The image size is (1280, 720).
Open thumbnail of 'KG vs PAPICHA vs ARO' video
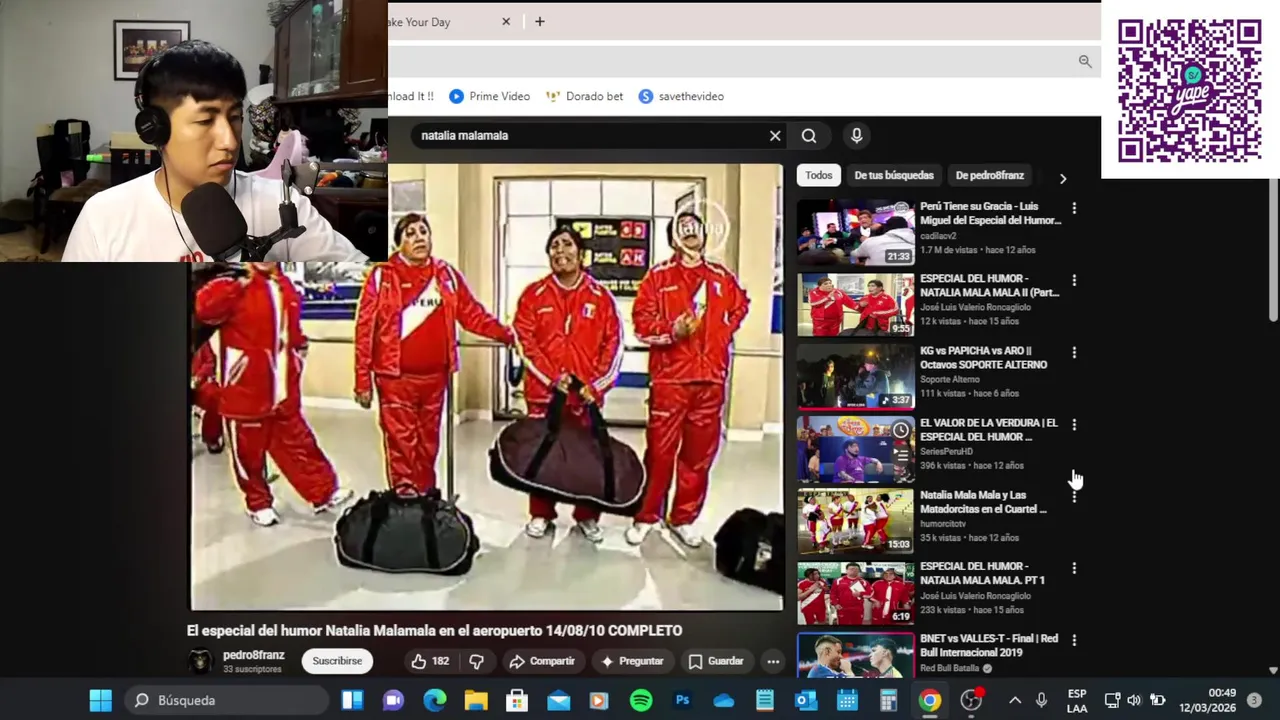coord(855,376)
